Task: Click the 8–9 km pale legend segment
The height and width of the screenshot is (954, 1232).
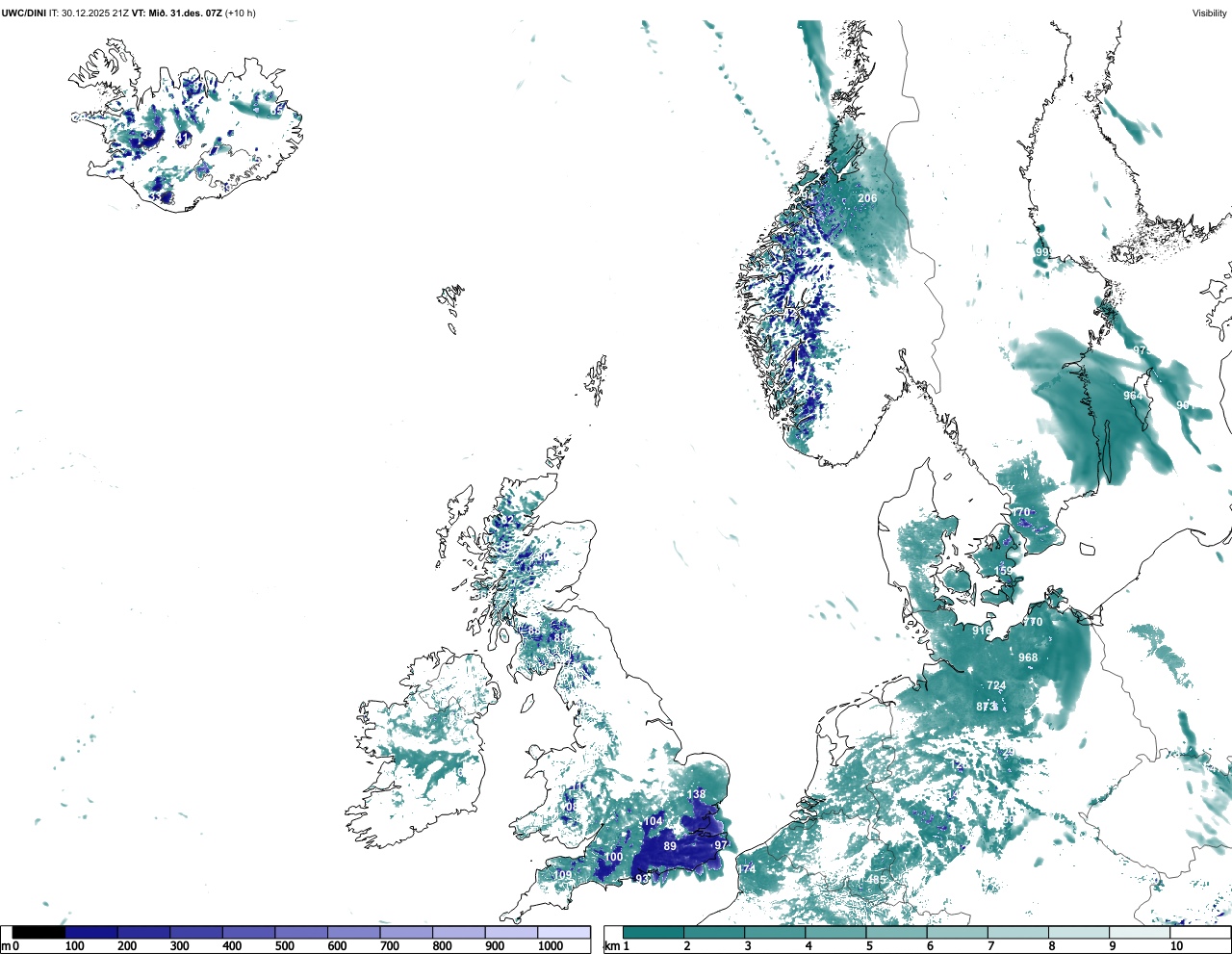Action: pyautogui.click(x=1078, y=932)
